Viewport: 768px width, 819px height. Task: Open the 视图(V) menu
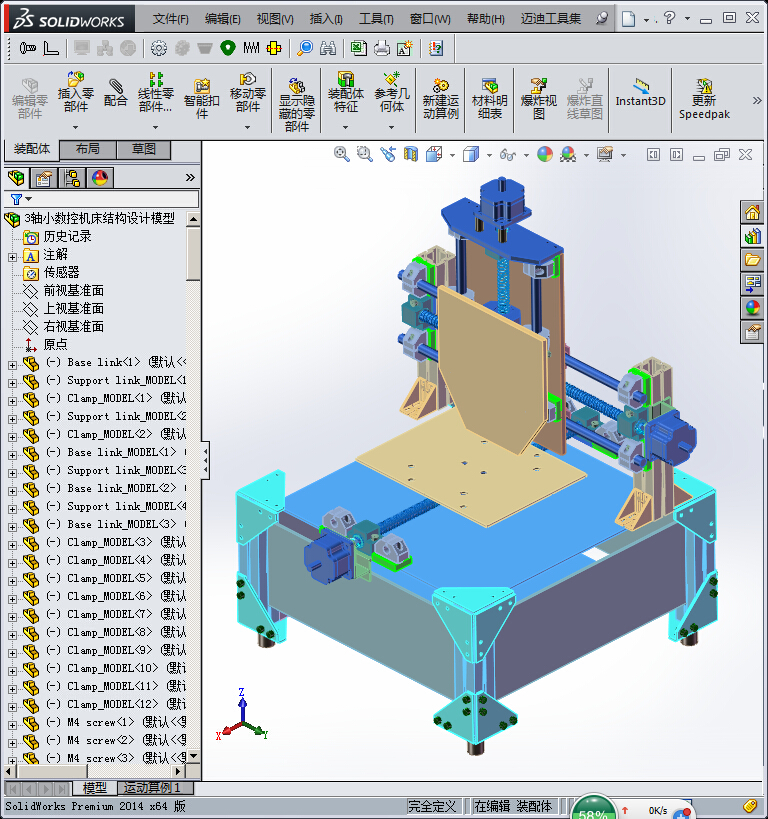pyautogui.click(x=275, y=19)
